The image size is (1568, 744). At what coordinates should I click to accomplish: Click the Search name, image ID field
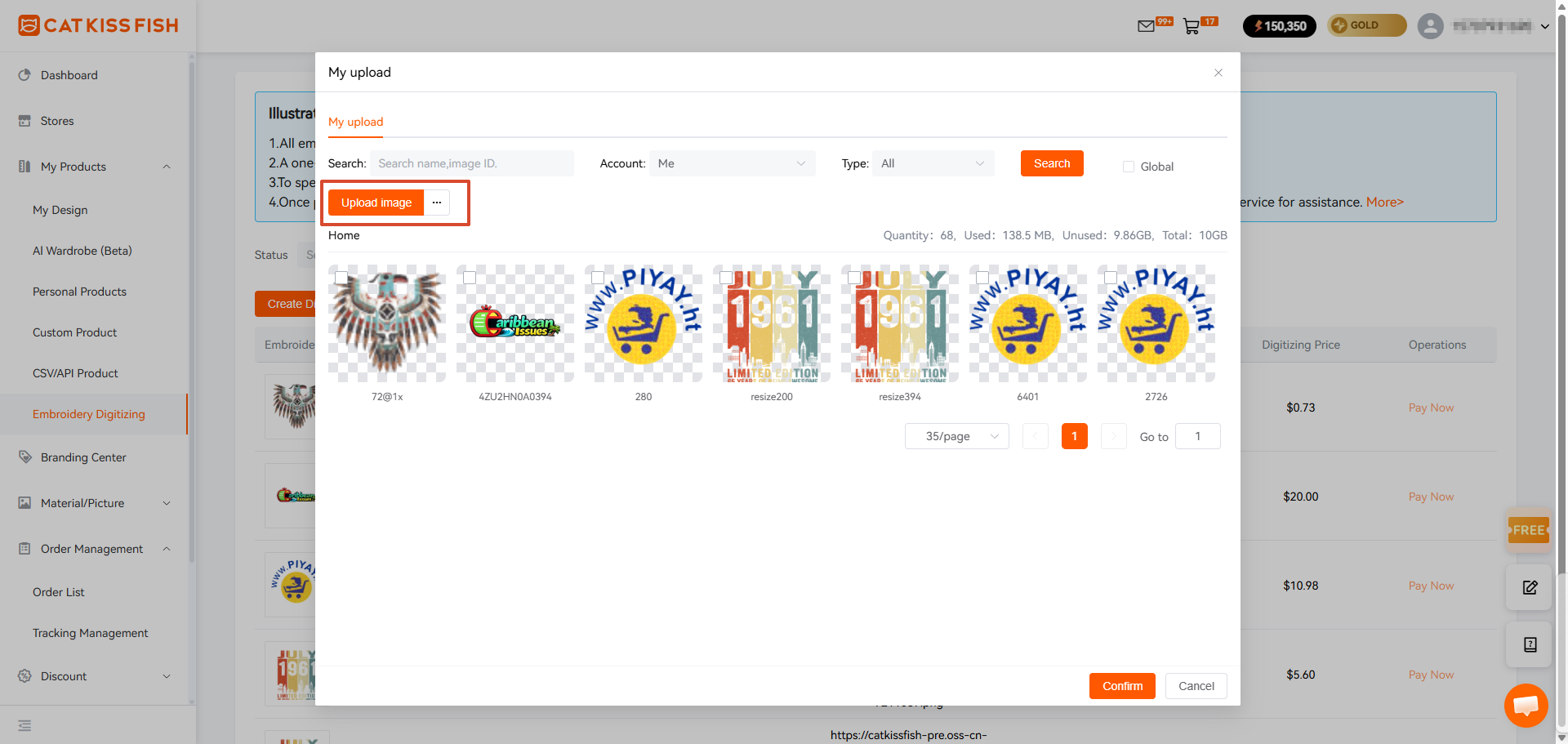472,163
